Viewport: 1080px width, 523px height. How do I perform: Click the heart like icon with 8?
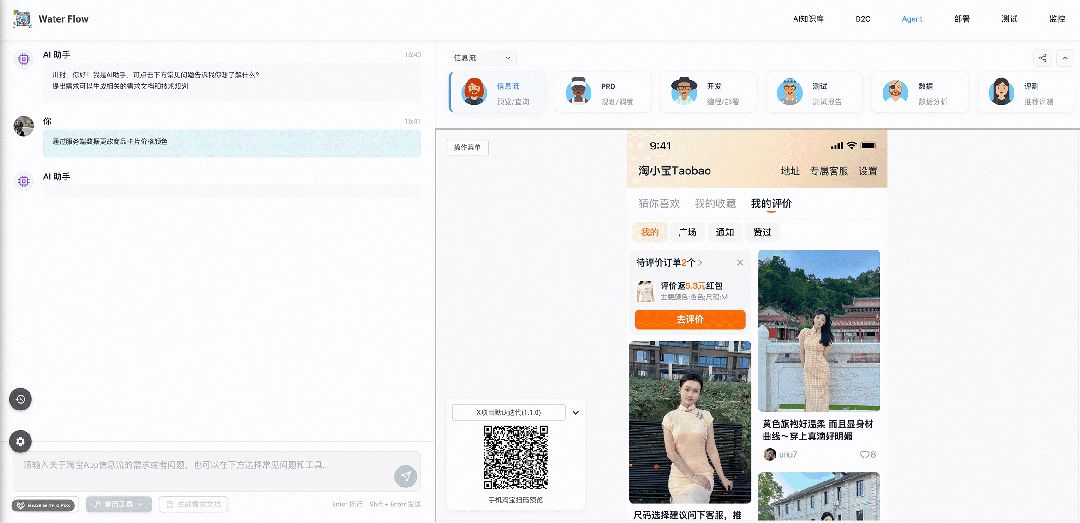click(x=863, y=455)
